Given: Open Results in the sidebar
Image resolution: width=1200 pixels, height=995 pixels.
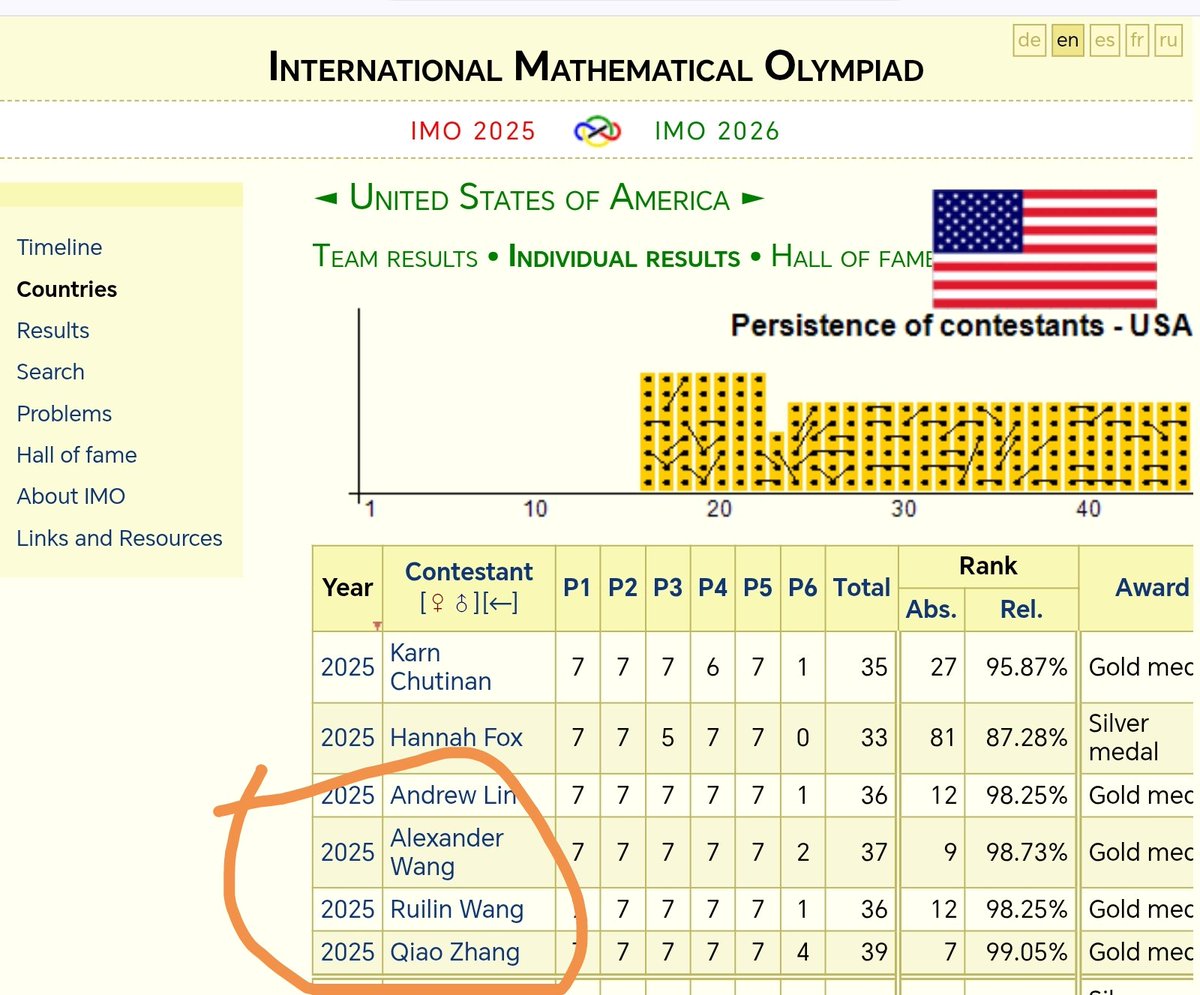Looking at the screenshot, I should click(53, 330).
